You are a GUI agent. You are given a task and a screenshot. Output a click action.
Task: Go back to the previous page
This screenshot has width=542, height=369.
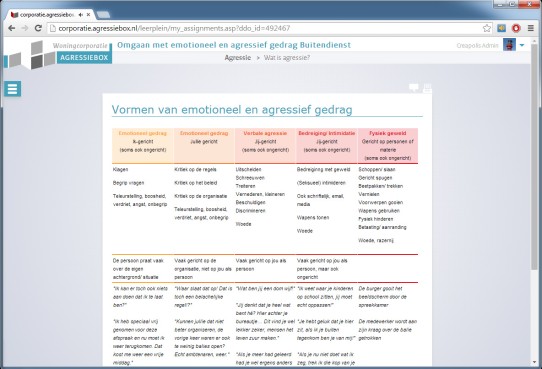click(x=11, y=28)
